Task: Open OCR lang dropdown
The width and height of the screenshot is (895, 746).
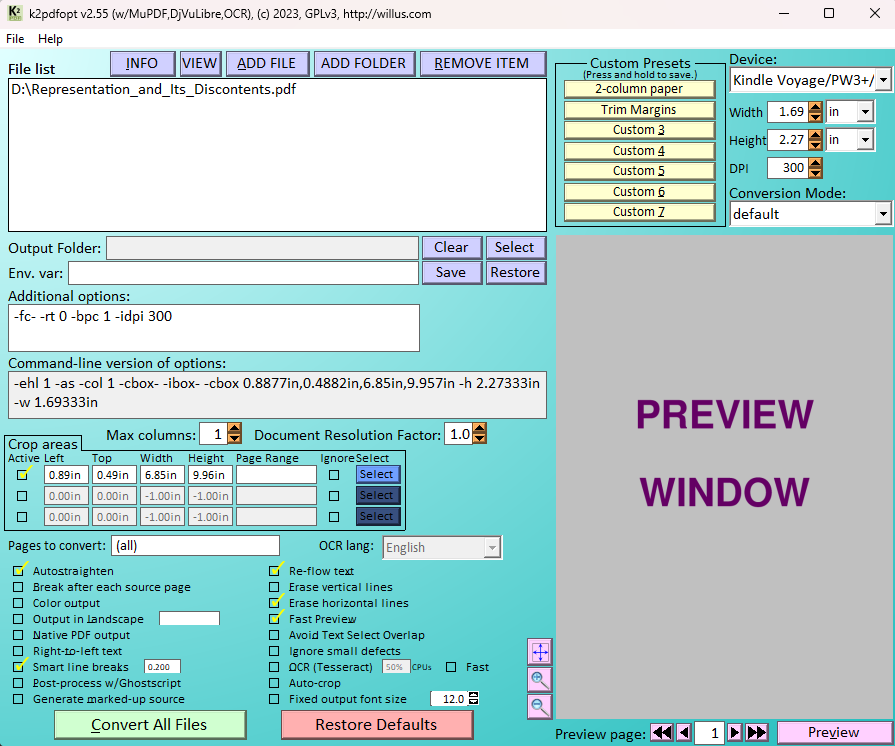Action: [491, 548]
